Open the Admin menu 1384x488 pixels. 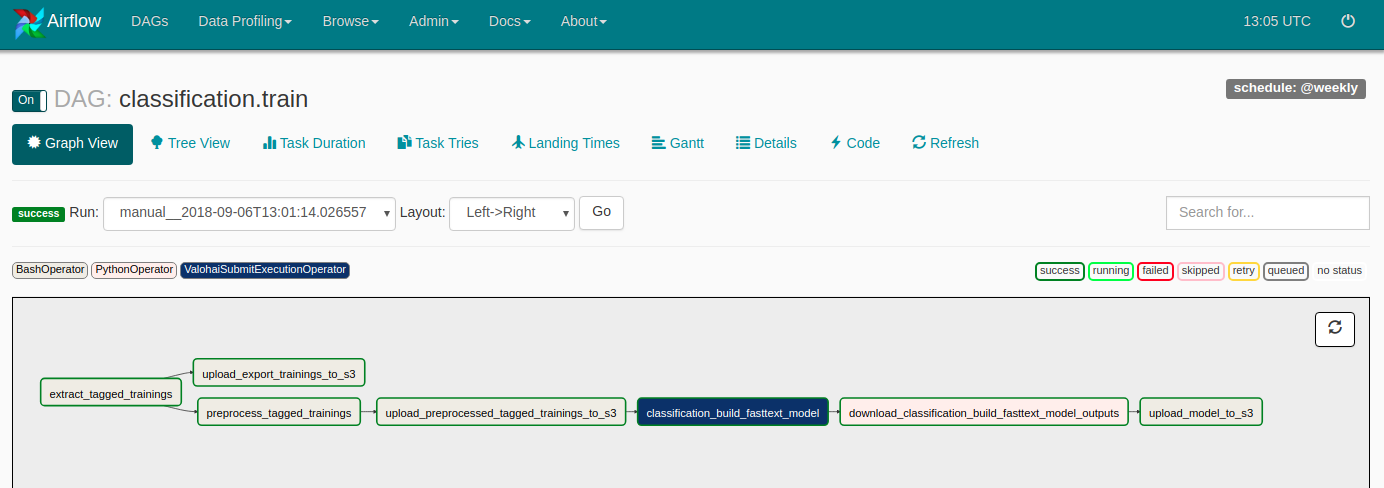tap(434, 21)
